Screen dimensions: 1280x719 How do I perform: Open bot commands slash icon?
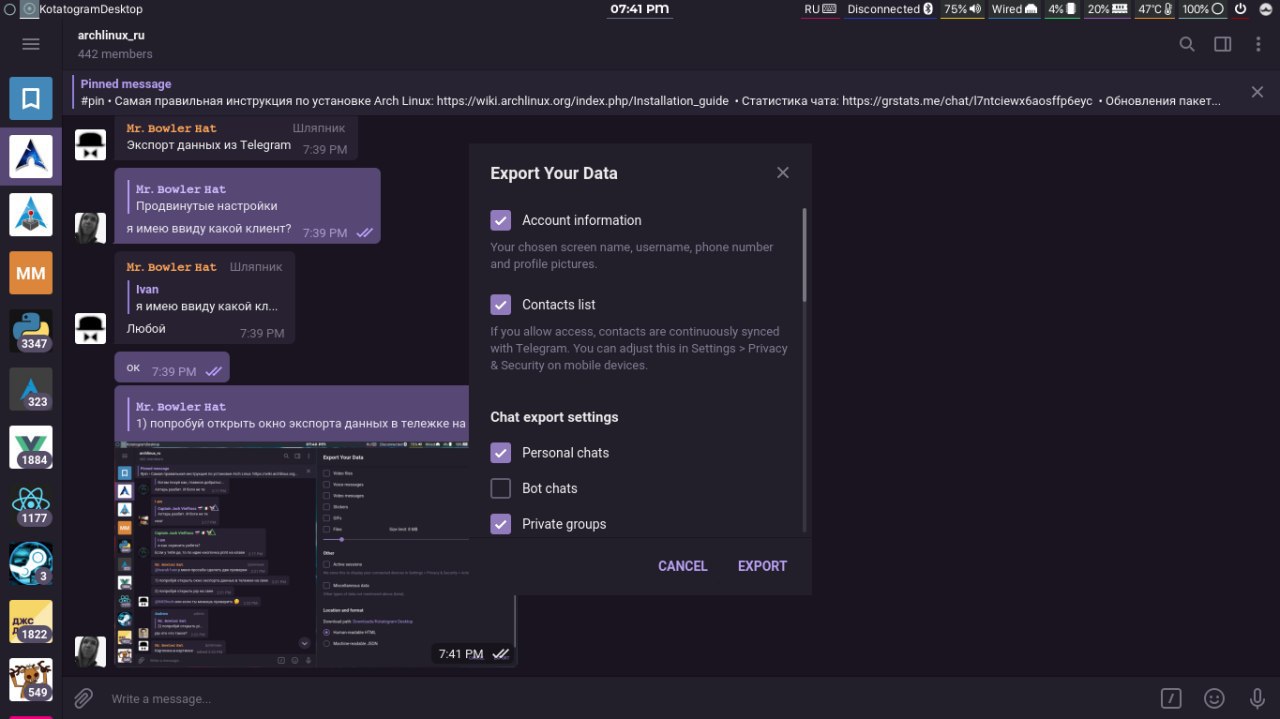click(1171, 698)
